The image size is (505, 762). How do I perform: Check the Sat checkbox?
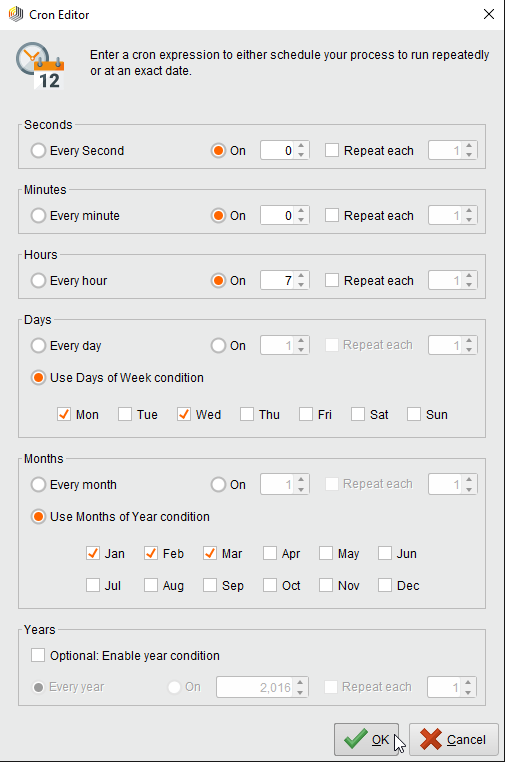click(358, 415)
